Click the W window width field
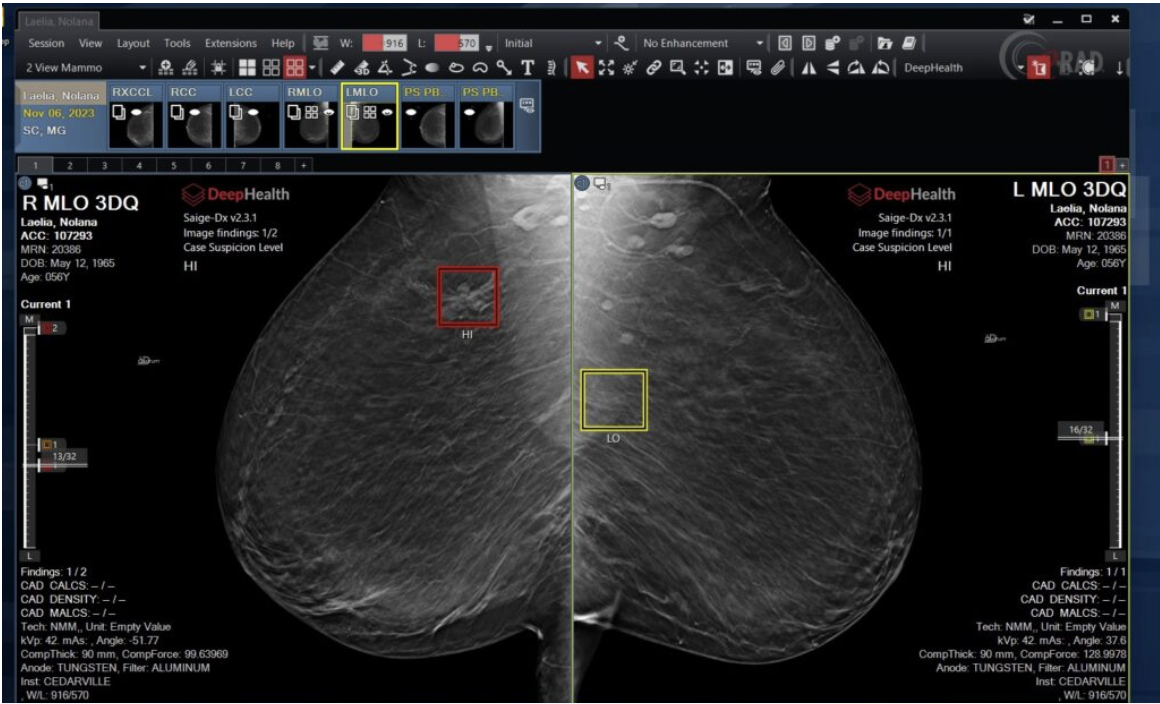Screen dimensions: 1160x704 tap(383, 43)
